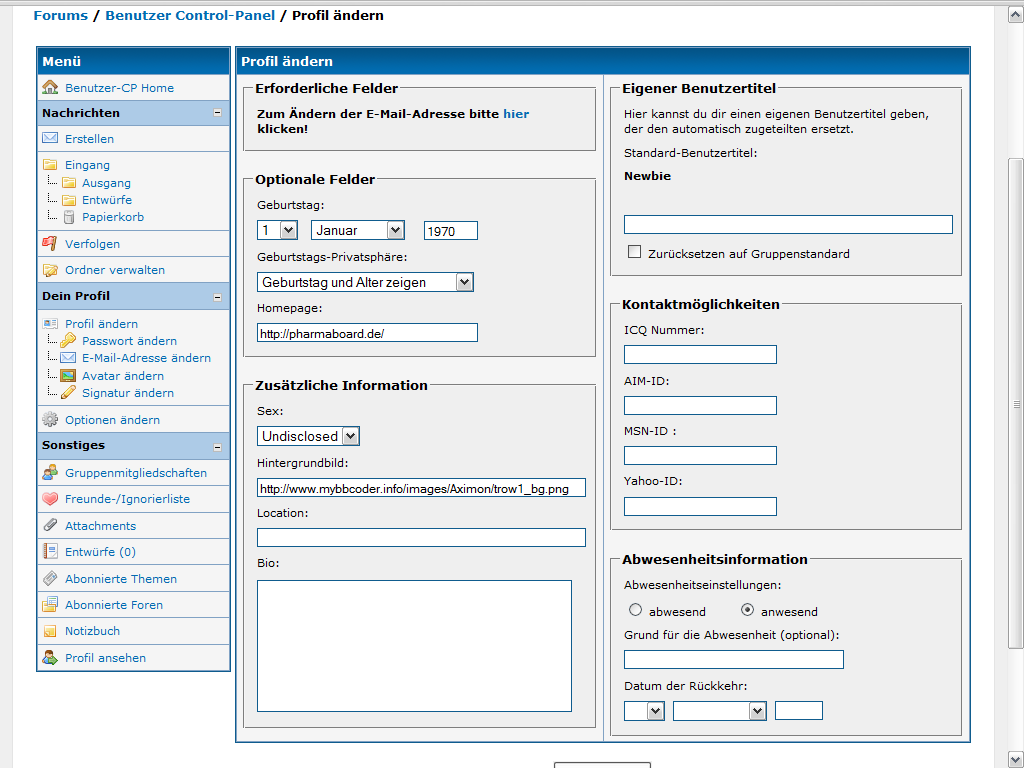Click the Notizbuch note icon
The image size is (1024, 768).
pyautogui.click(x=50, y=631)
